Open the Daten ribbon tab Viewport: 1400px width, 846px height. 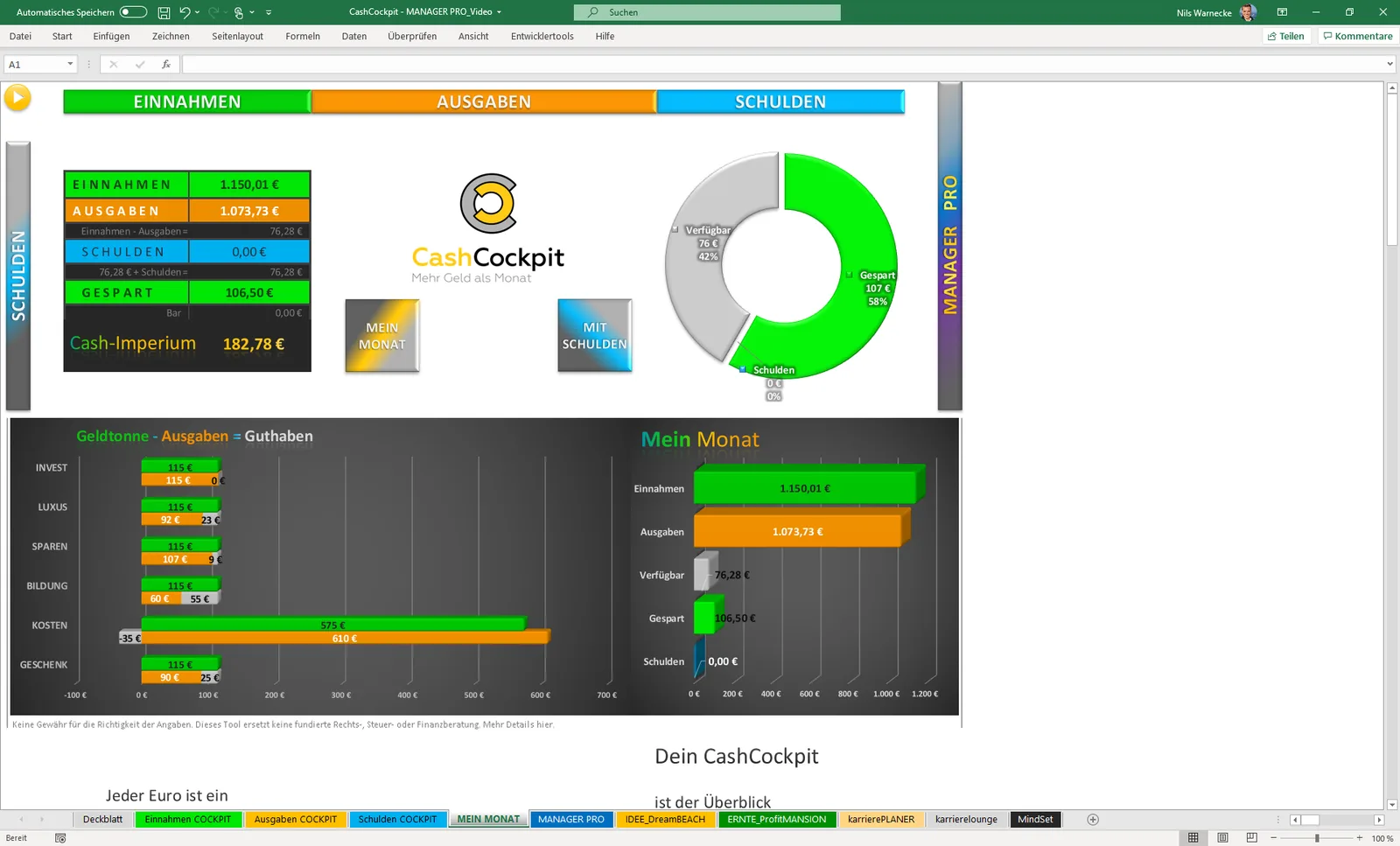coord(354,37)
